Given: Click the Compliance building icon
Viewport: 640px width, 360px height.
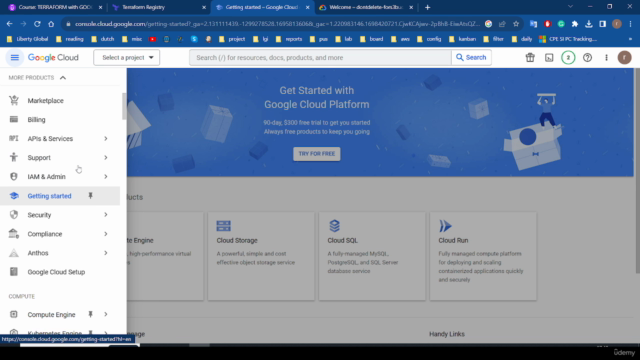Looking at the screenshot, I should 14,233.
